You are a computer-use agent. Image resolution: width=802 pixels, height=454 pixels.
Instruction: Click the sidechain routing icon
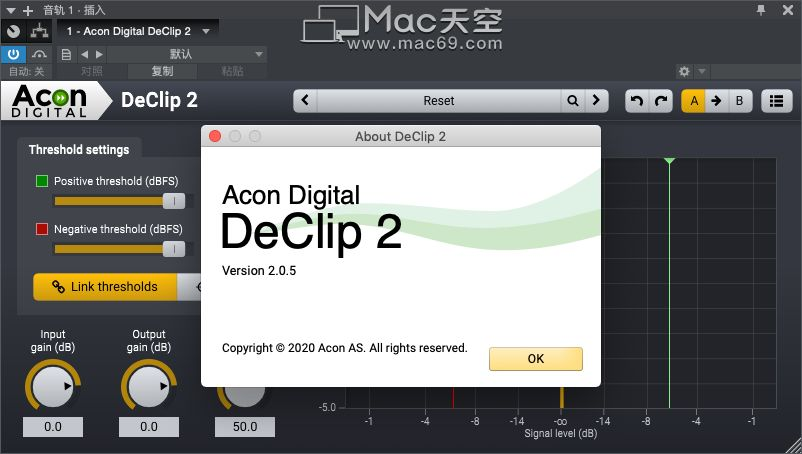pyautogui.click(x=39, y=32)
